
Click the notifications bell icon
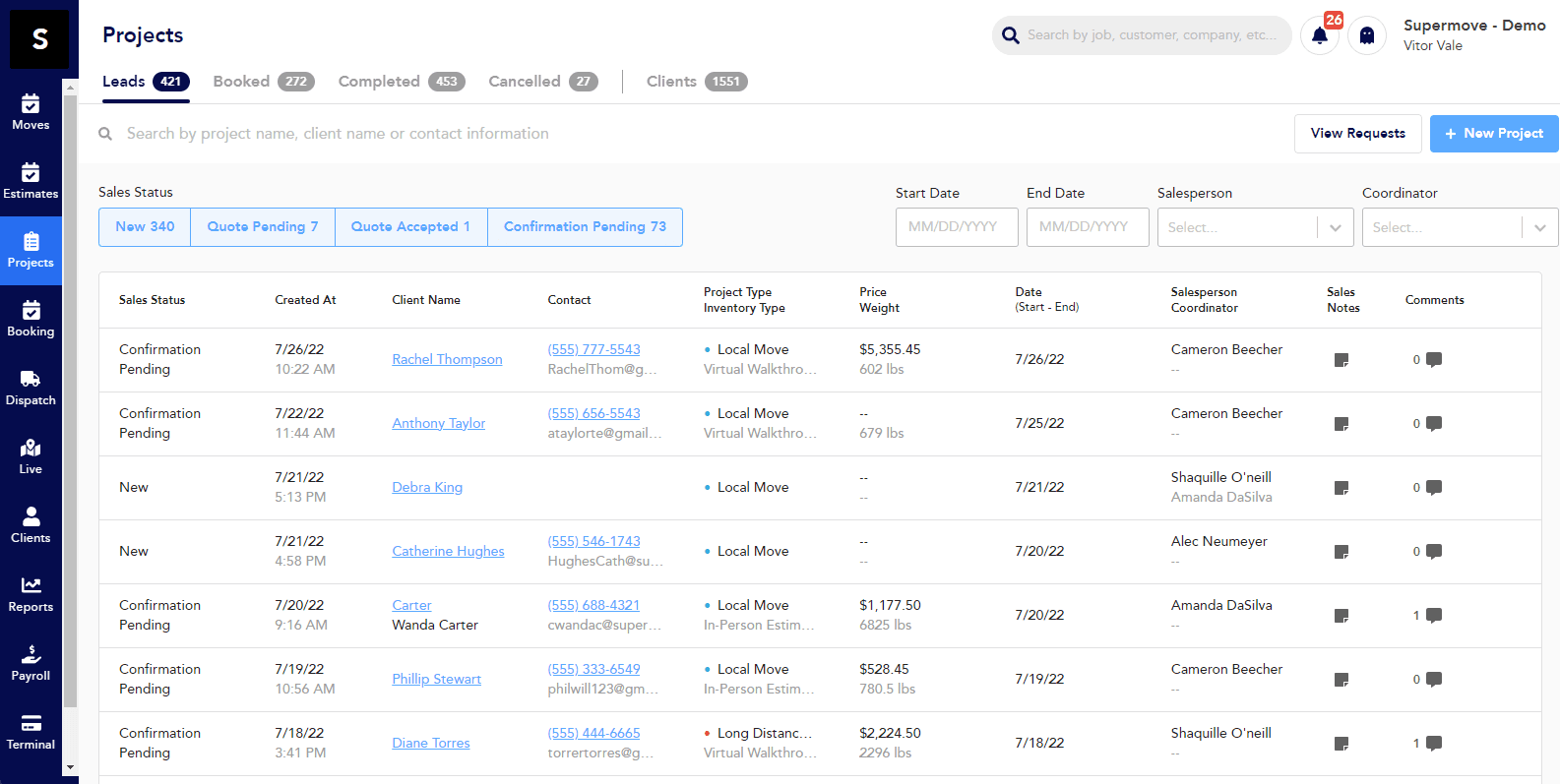click(x=1319, y=36)
